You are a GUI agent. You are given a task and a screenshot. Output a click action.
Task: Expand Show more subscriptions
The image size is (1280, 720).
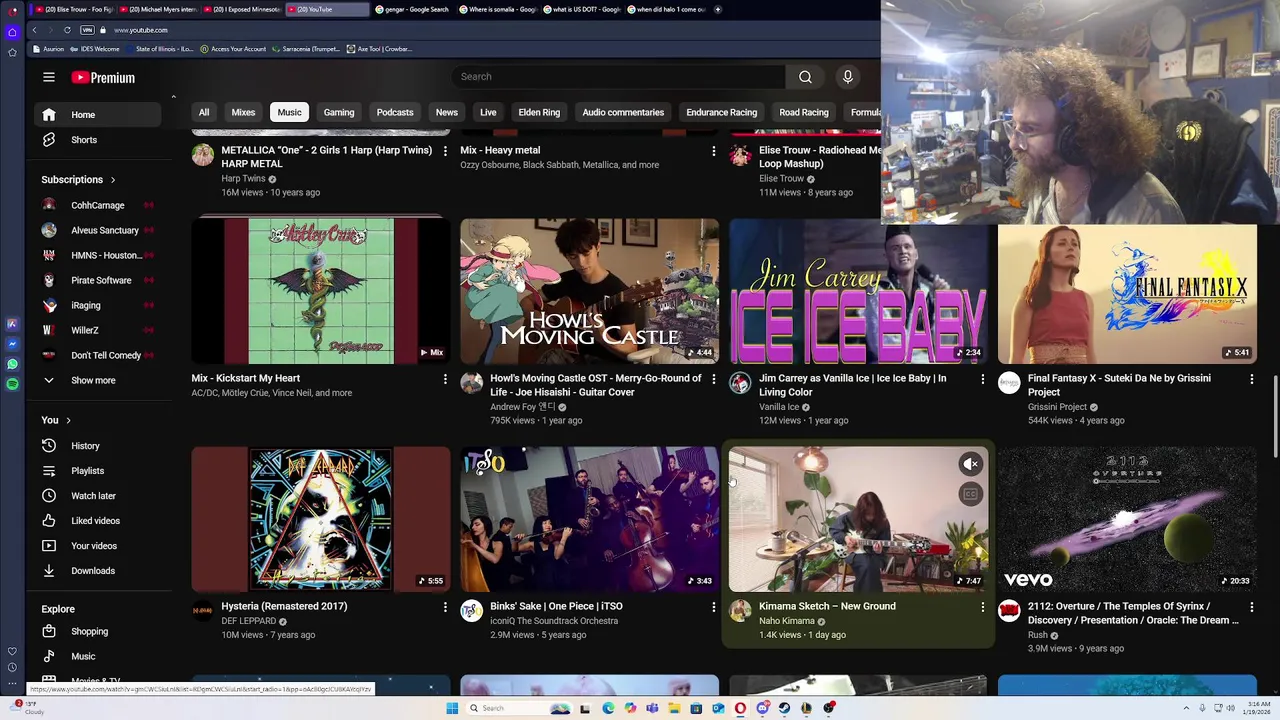97,381
